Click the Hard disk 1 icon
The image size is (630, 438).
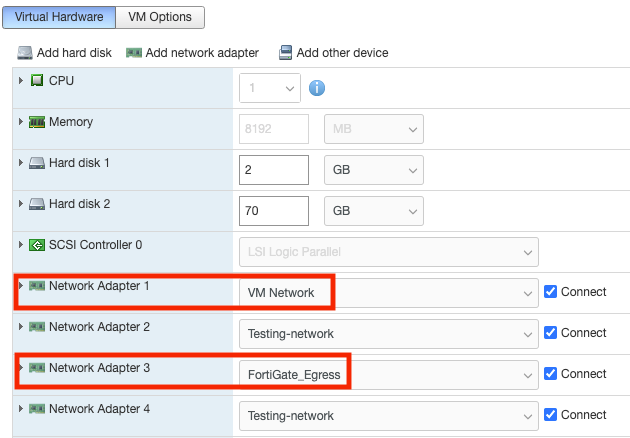coord(37,163)
